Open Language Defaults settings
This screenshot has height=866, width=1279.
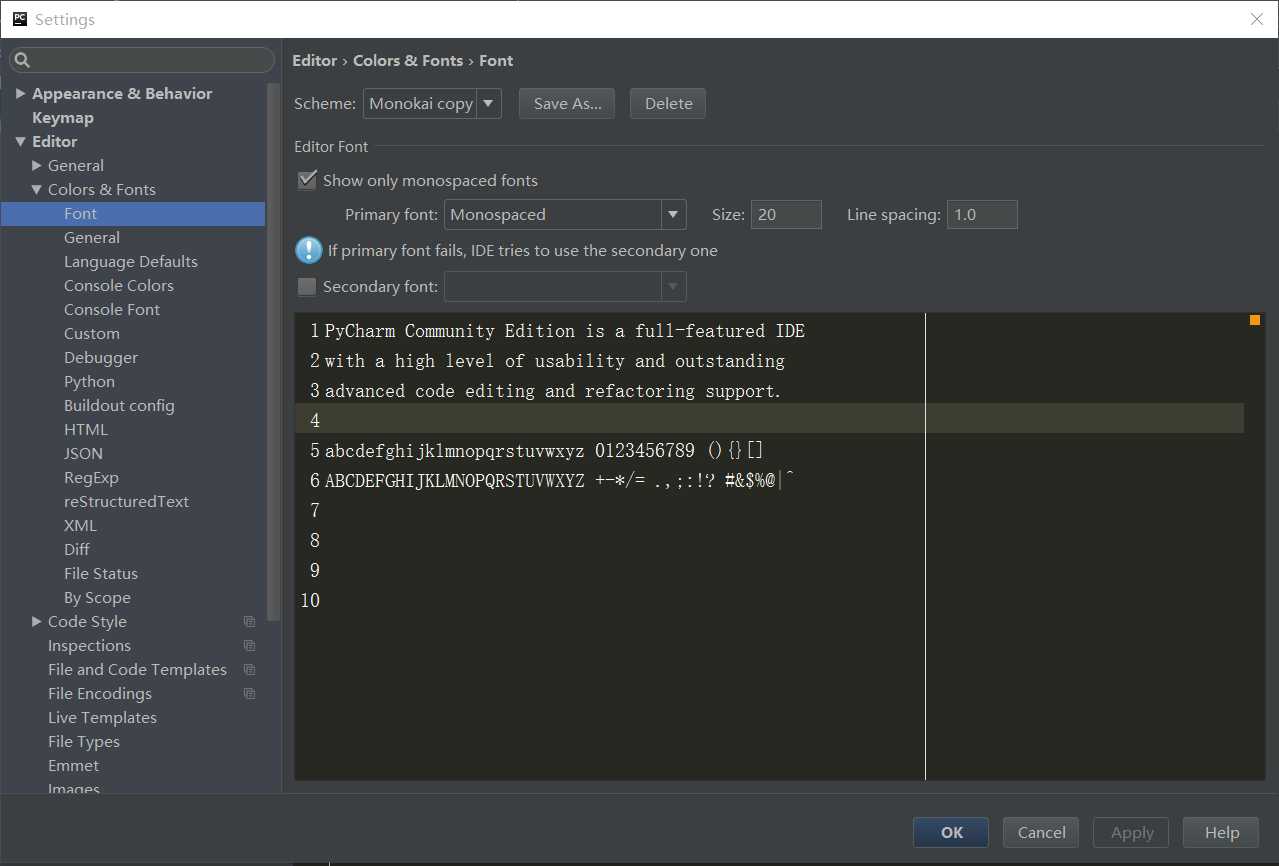[131, 262]
